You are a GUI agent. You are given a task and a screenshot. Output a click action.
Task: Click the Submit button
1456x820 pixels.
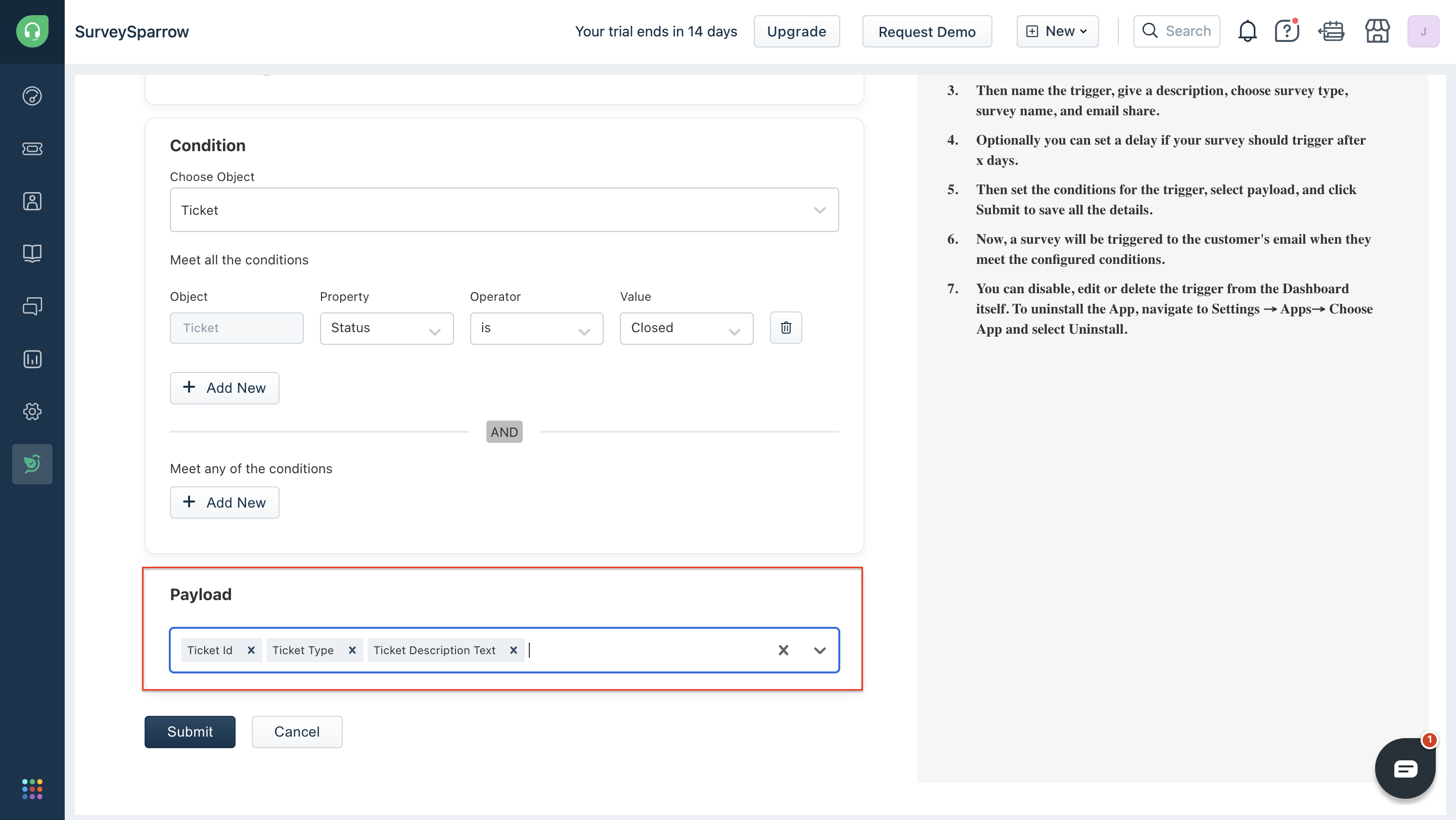tap(190, 732)
